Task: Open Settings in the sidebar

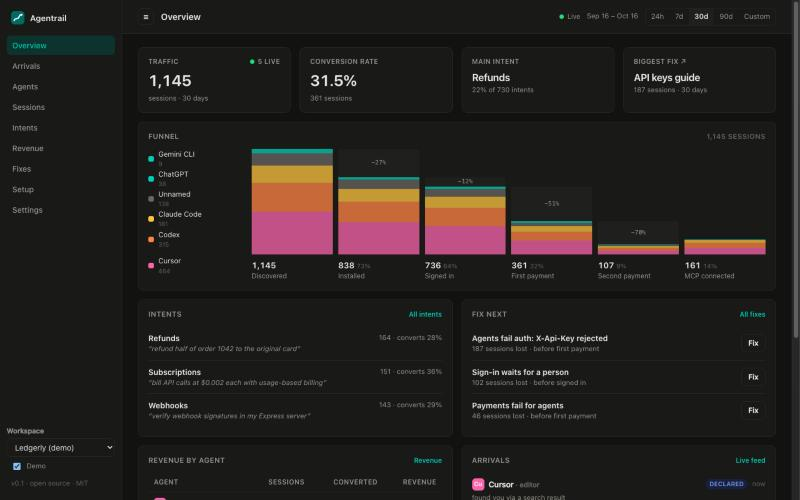Action: pyautogui.click(x=61, y=210)
